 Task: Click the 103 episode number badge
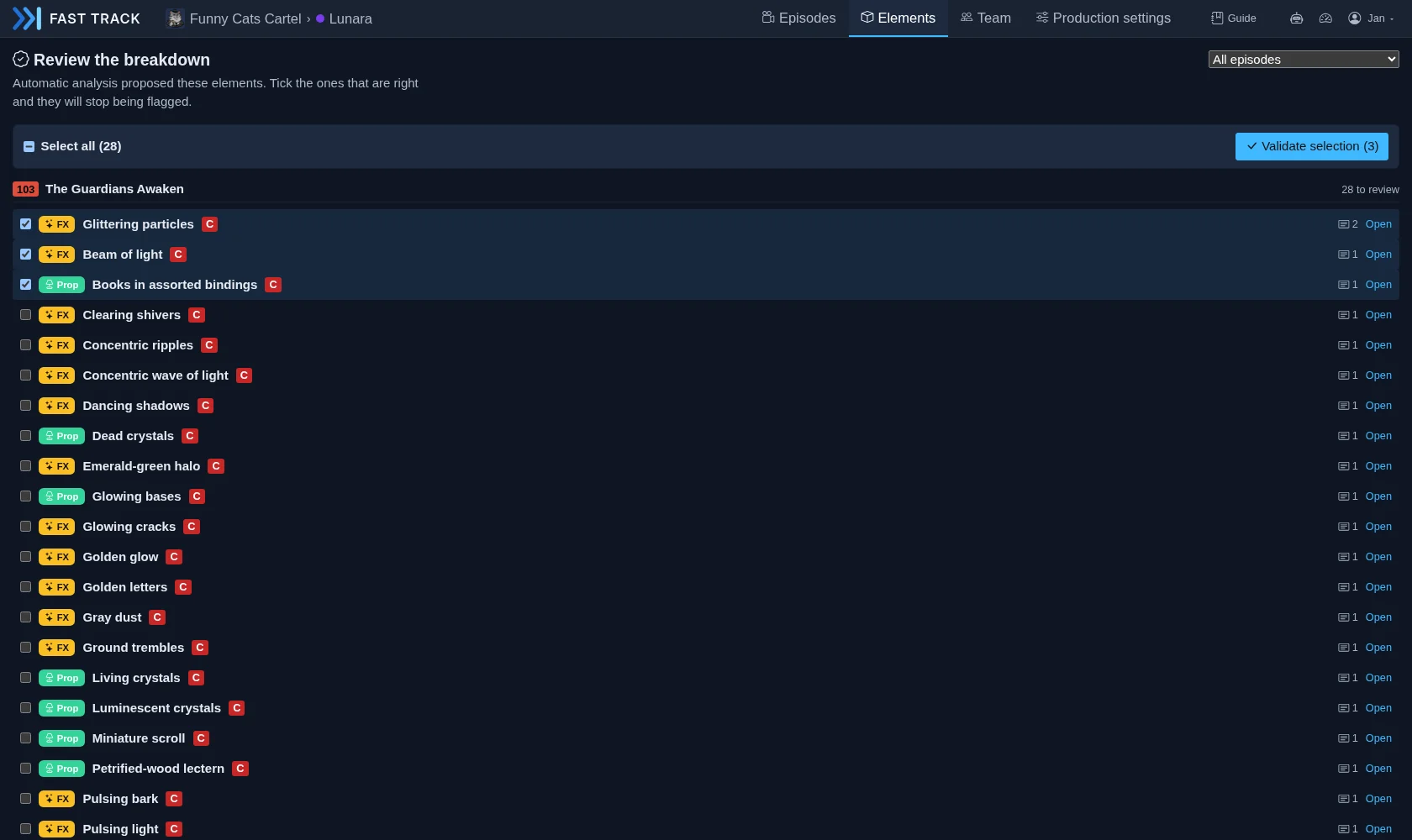pyautogui.click(x=25, y=189)
